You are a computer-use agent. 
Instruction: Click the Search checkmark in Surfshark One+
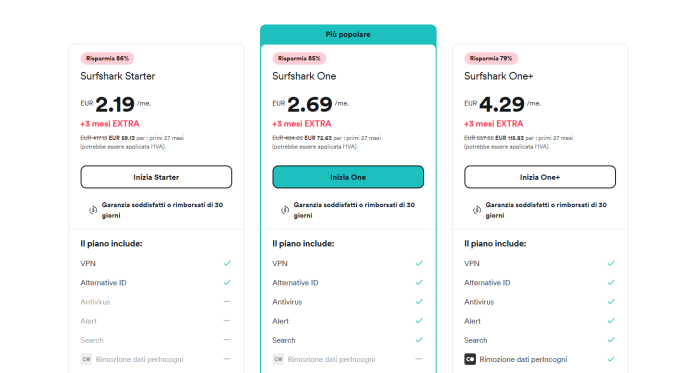click(x=611, y=340)
